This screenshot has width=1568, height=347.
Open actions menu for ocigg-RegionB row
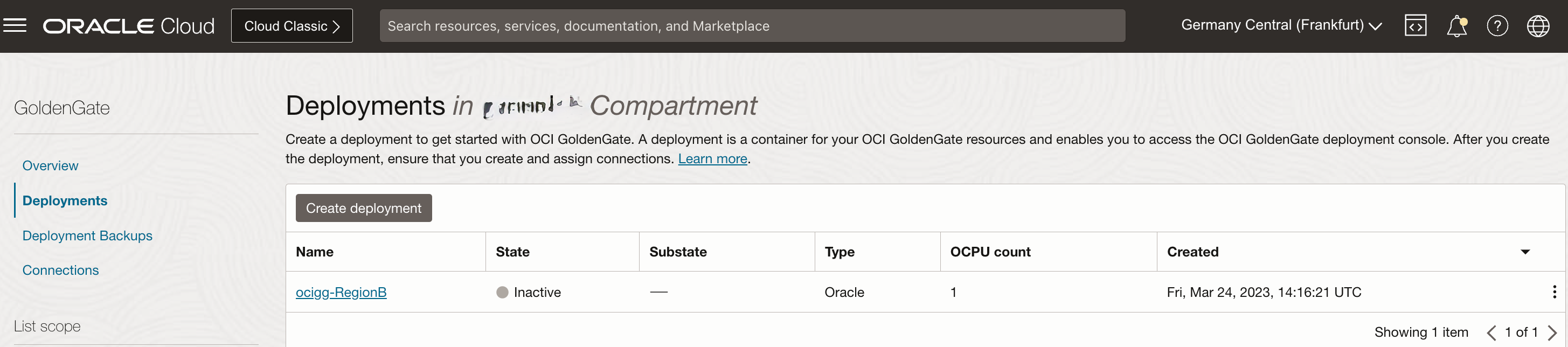click(1554, 292)
